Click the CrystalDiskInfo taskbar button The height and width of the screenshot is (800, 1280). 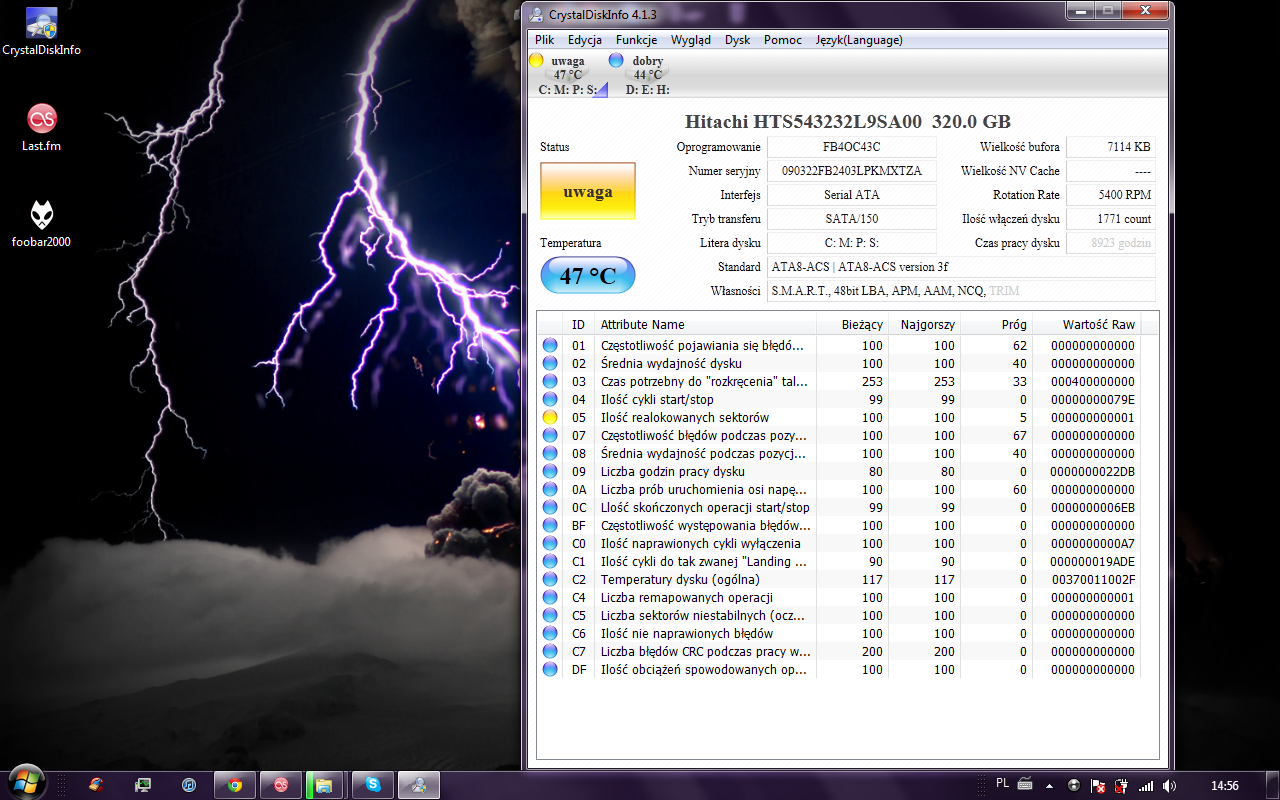tap(419, 785)
